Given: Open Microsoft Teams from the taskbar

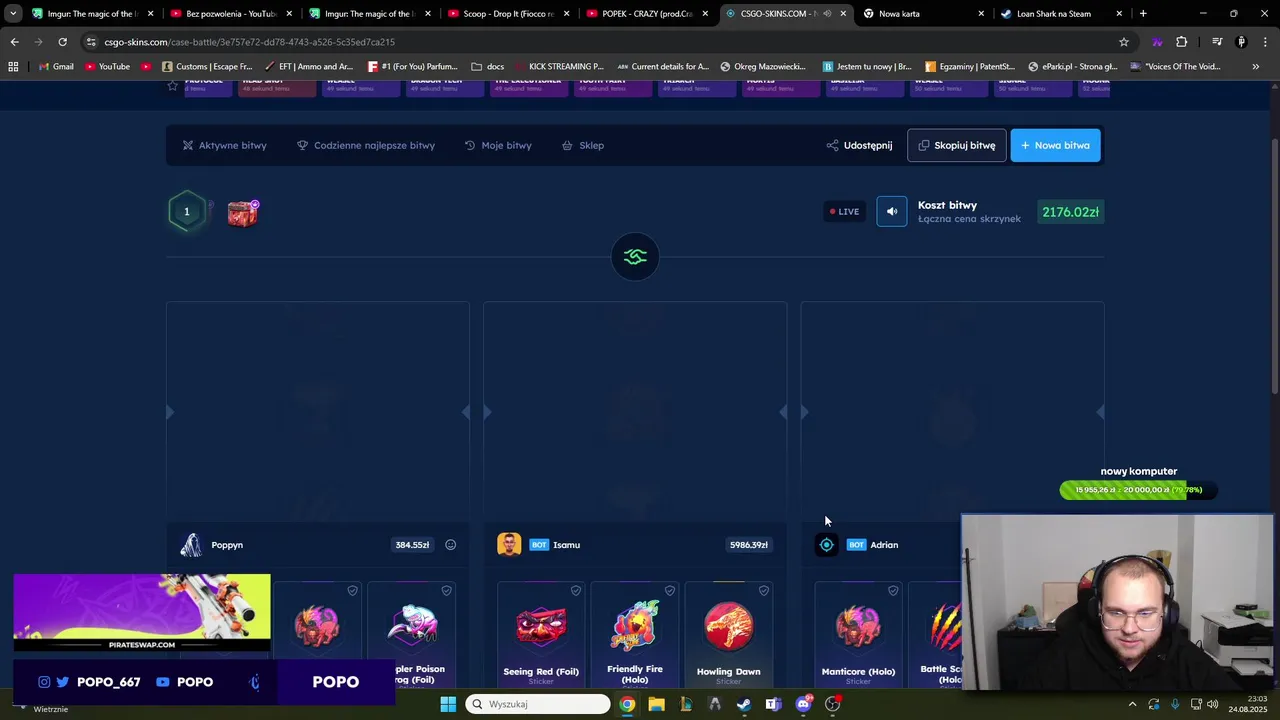Looking at the screenshot, I should tap(773, 704).
